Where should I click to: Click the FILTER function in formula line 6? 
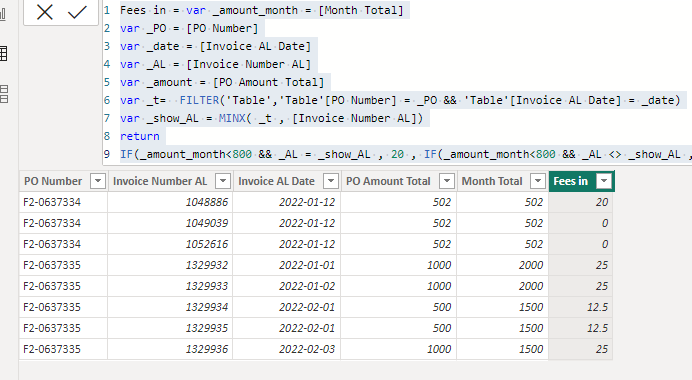[199, 100]
